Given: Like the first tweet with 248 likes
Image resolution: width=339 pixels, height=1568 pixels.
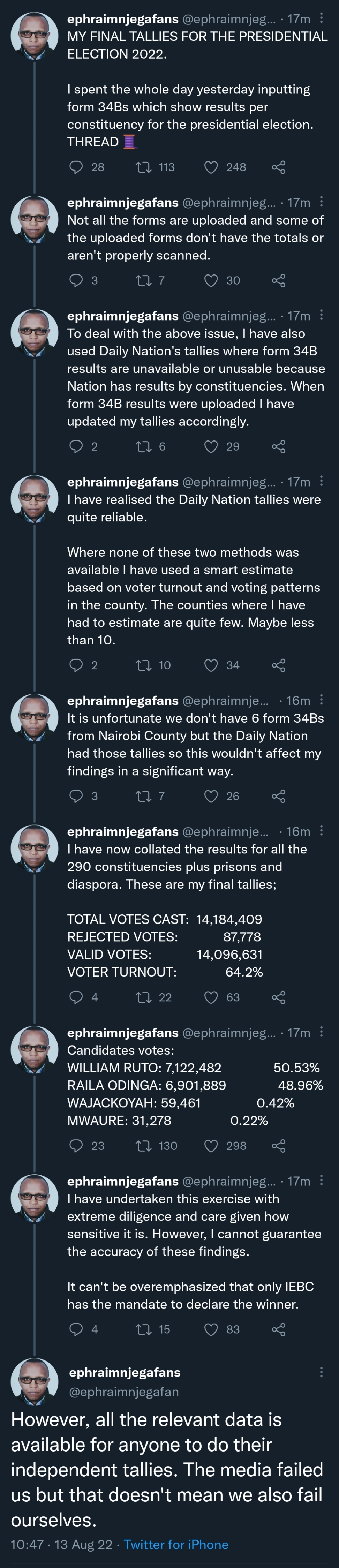Looking at the screenshot, I should [x=211, y=167].
